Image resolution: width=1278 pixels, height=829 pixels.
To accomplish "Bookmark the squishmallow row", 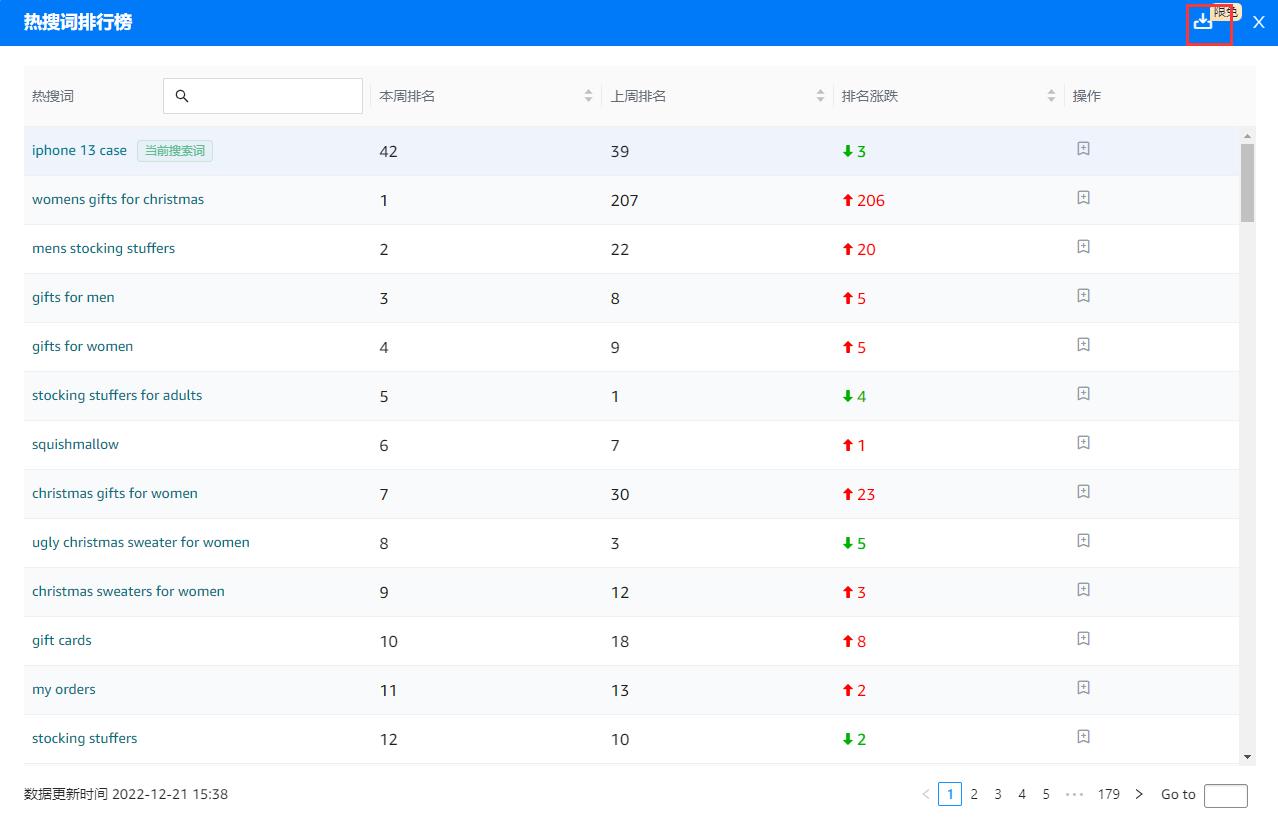I will [1083, 443].
